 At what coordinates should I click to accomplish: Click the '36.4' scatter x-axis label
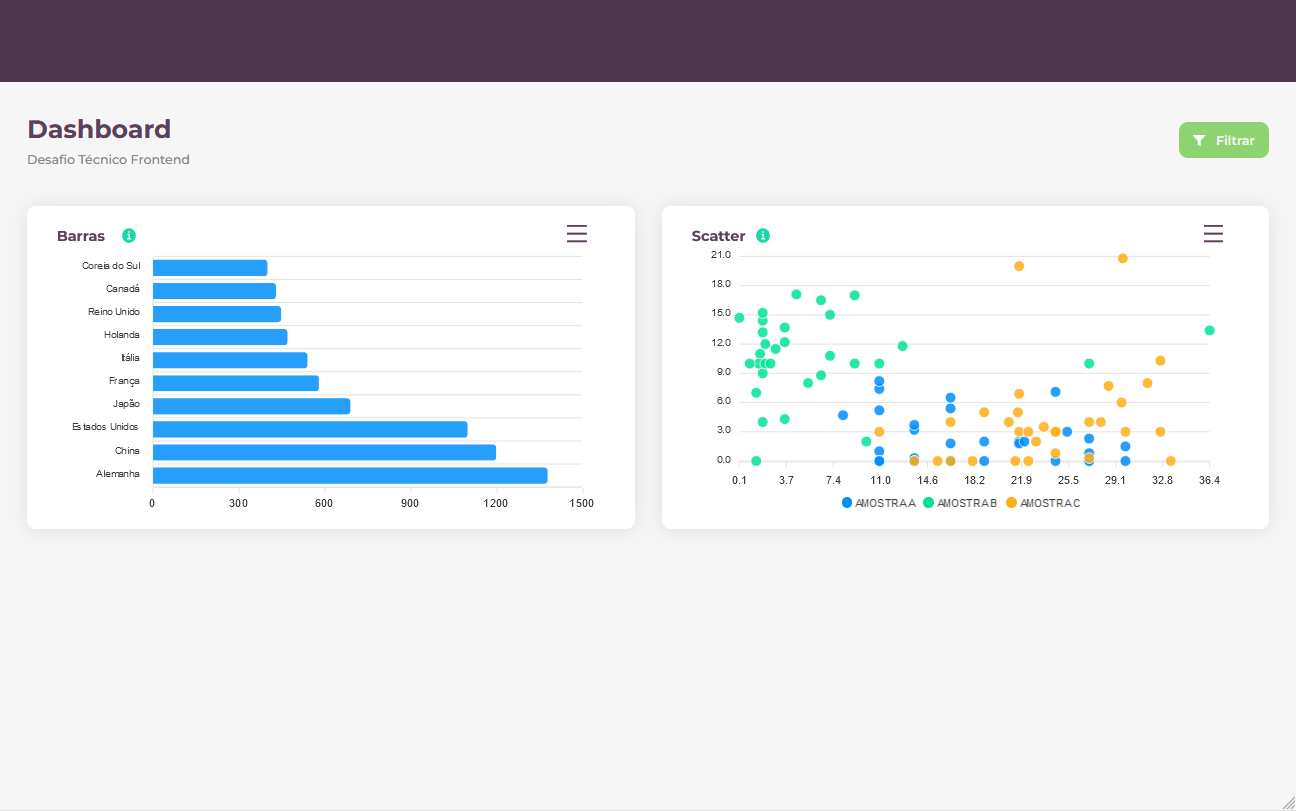[x=1209, y=481]
